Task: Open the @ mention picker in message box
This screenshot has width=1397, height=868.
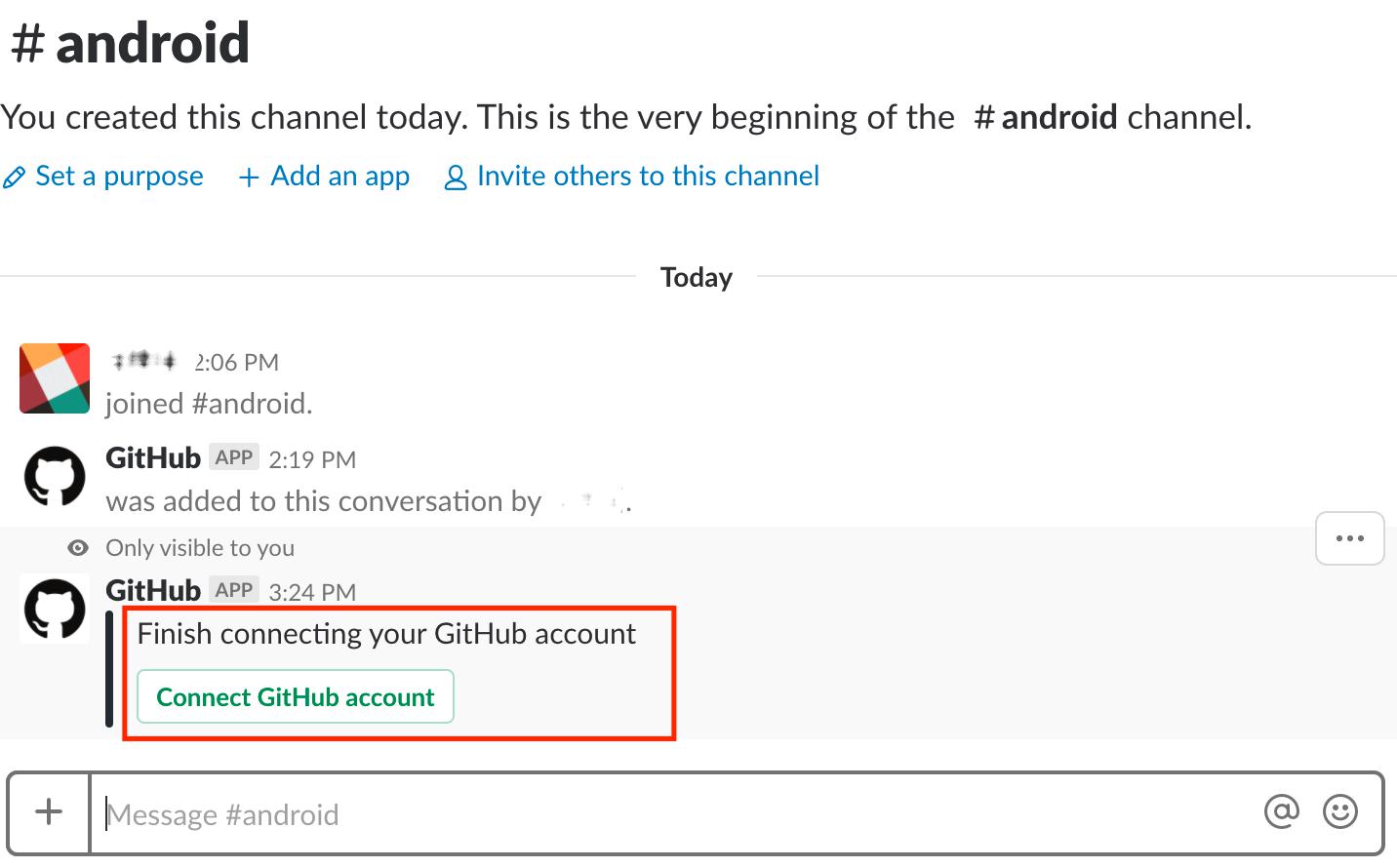Action: pos(1281,811)
